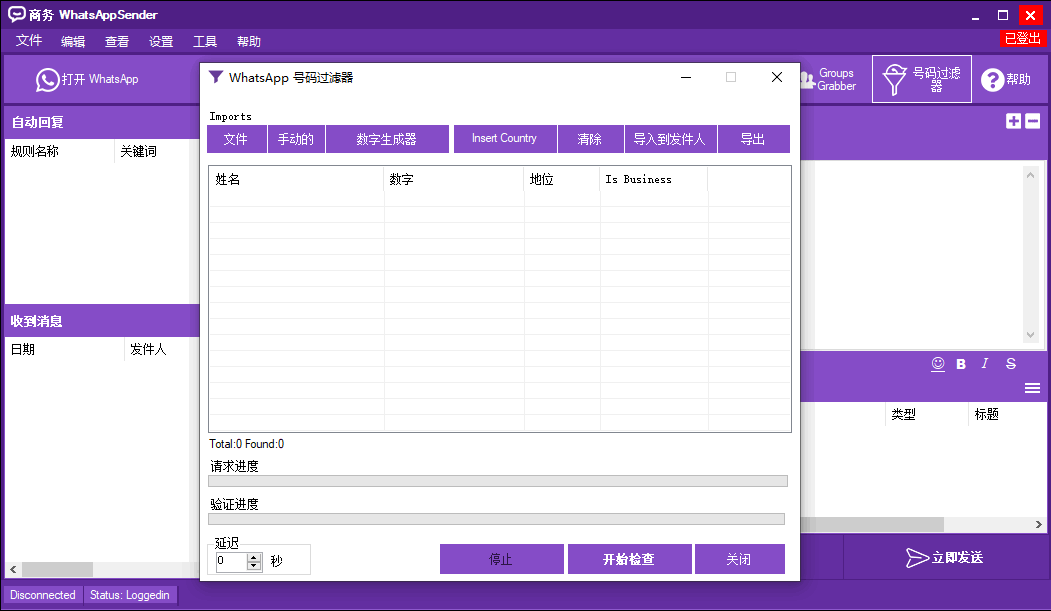Start checking with 开始检查 button
1051x611 pixels.
coord(629,559)
